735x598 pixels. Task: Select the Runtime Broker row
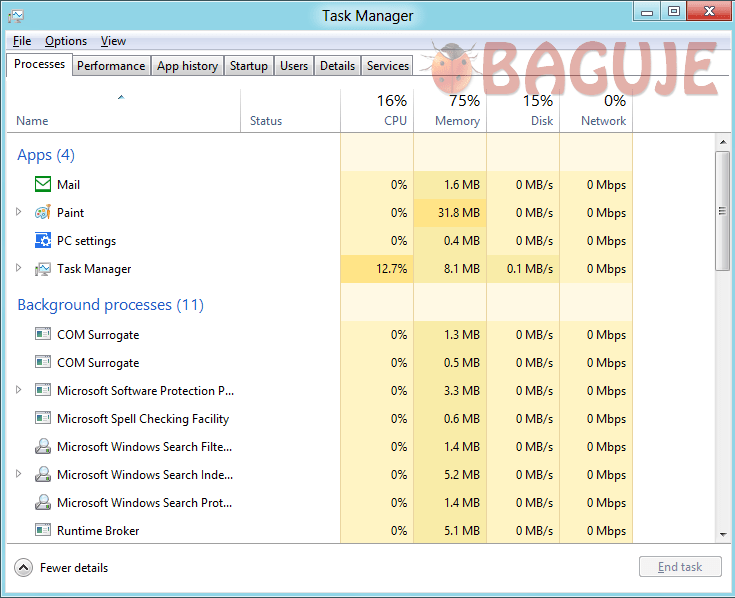(x=320, y=531)
